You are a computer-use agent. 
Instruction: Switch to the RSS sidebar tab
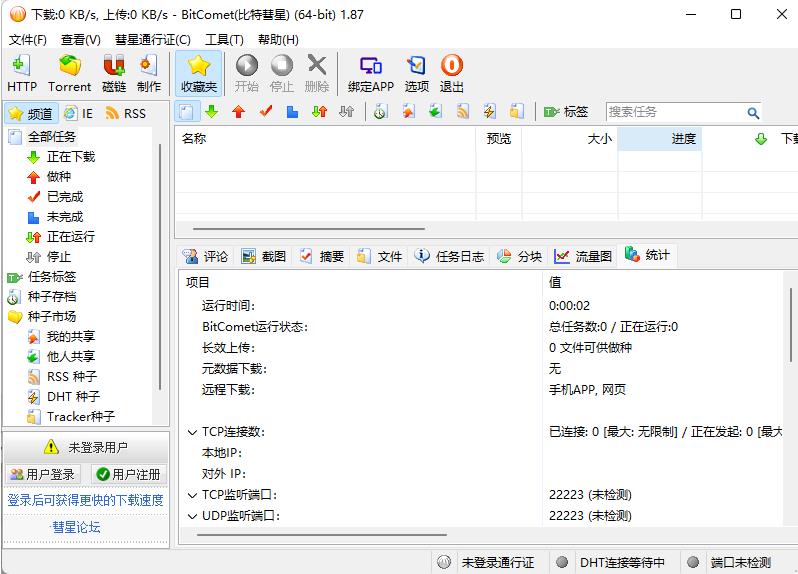coord(126,113)
